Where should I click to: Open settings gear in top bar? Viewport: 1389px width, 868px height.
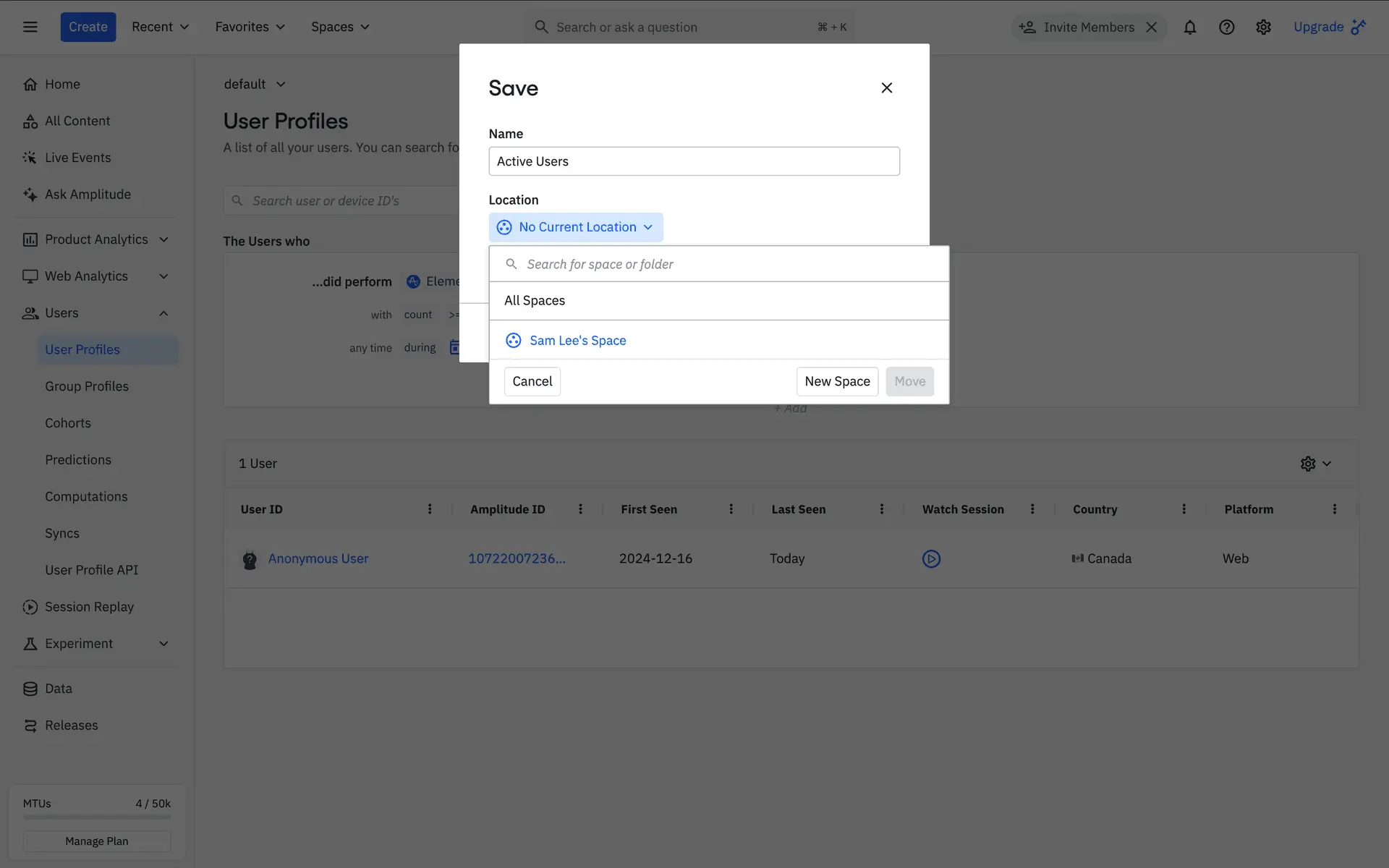tap(1263, 27)
